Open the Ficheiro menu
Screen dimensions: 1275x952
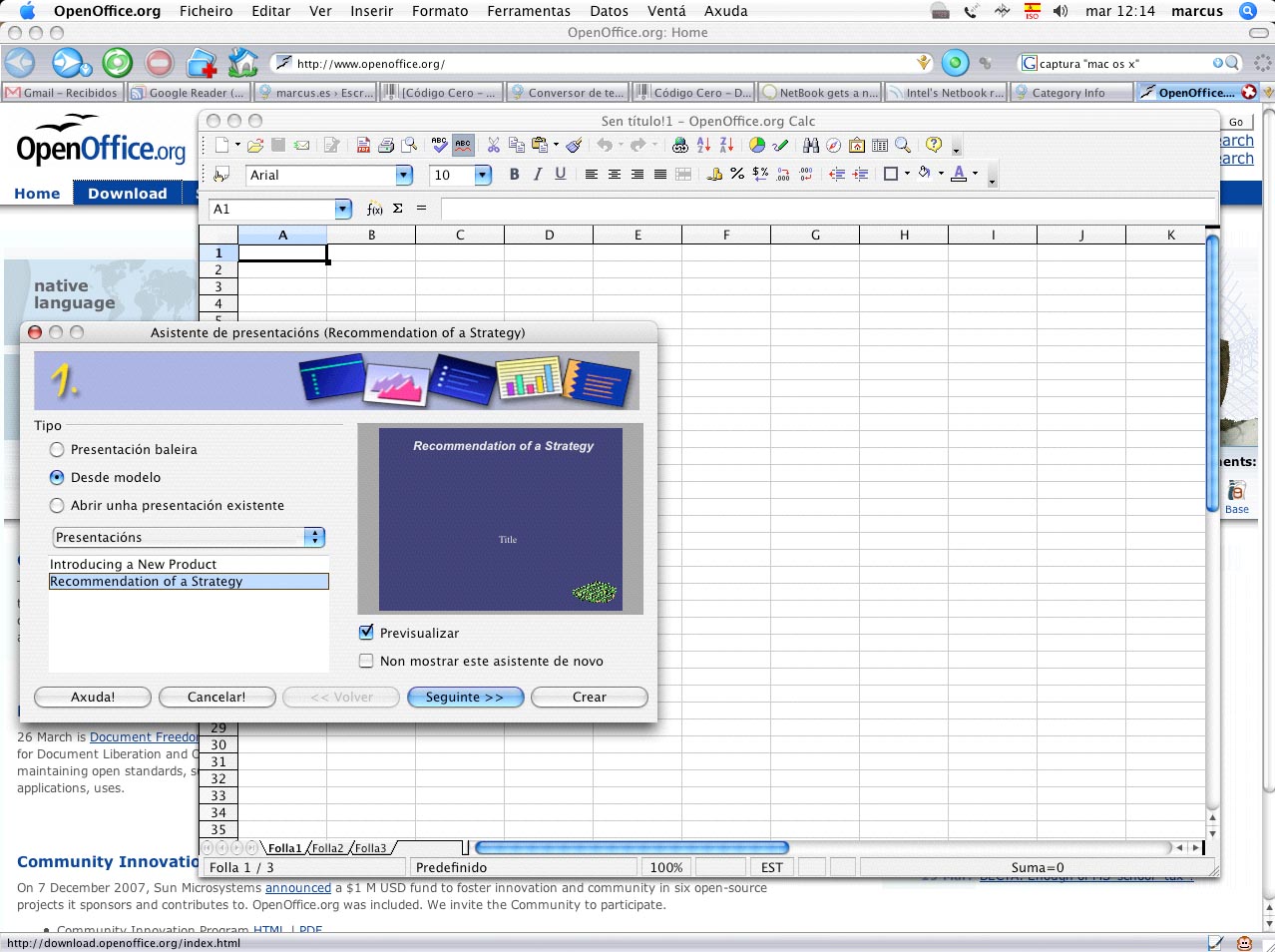click(x=206, y=11)
